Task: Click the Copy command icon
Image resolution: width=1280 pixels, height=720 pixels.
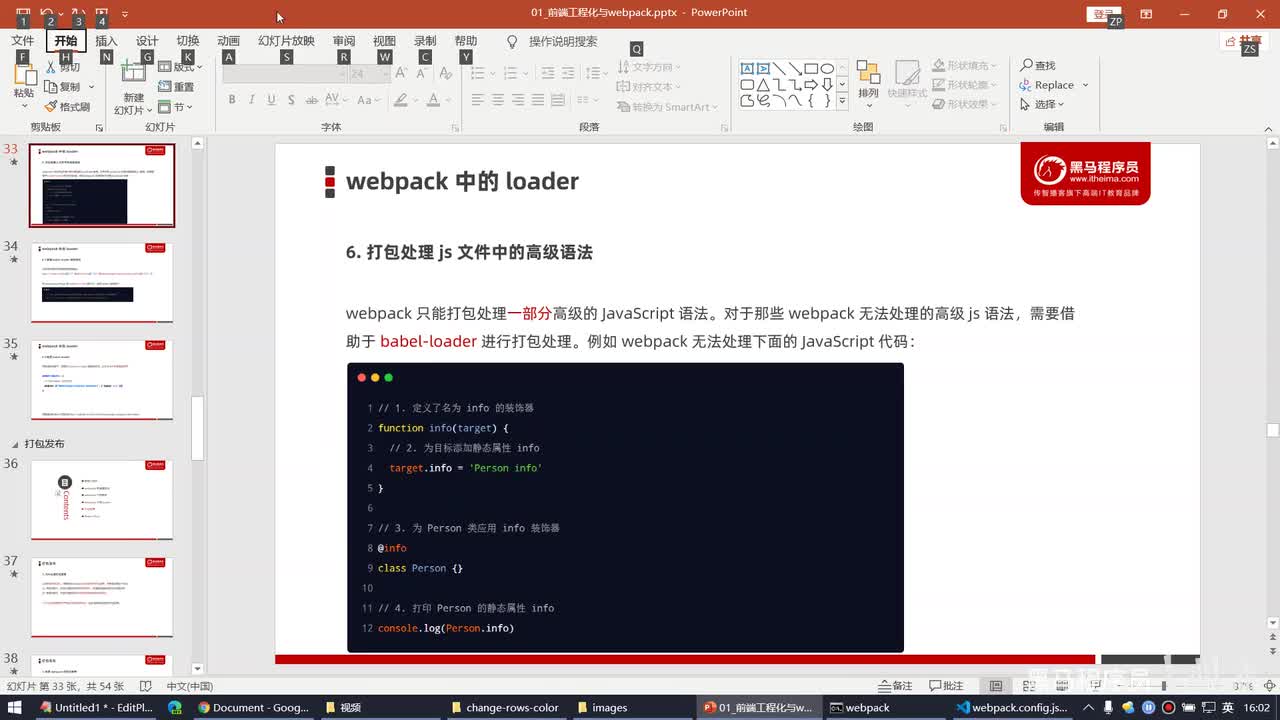Action: pyautogui.click(x=51, y=87)
